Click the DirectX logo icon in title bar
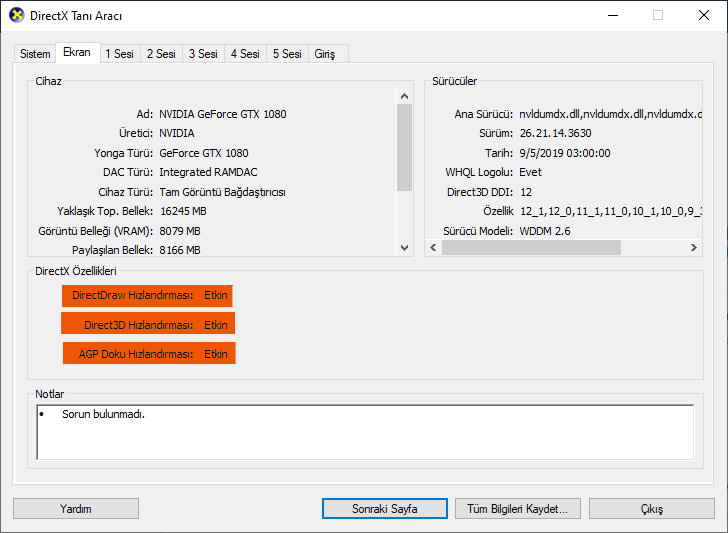 point(17,15)
